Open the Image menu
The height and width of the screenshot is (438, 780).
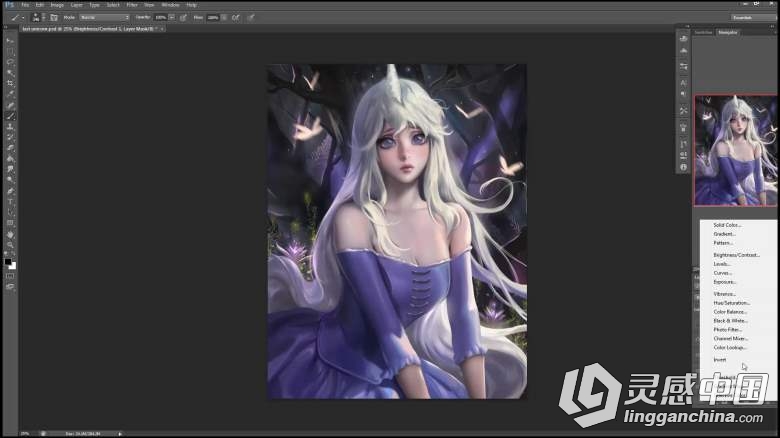tap(57, 5)
